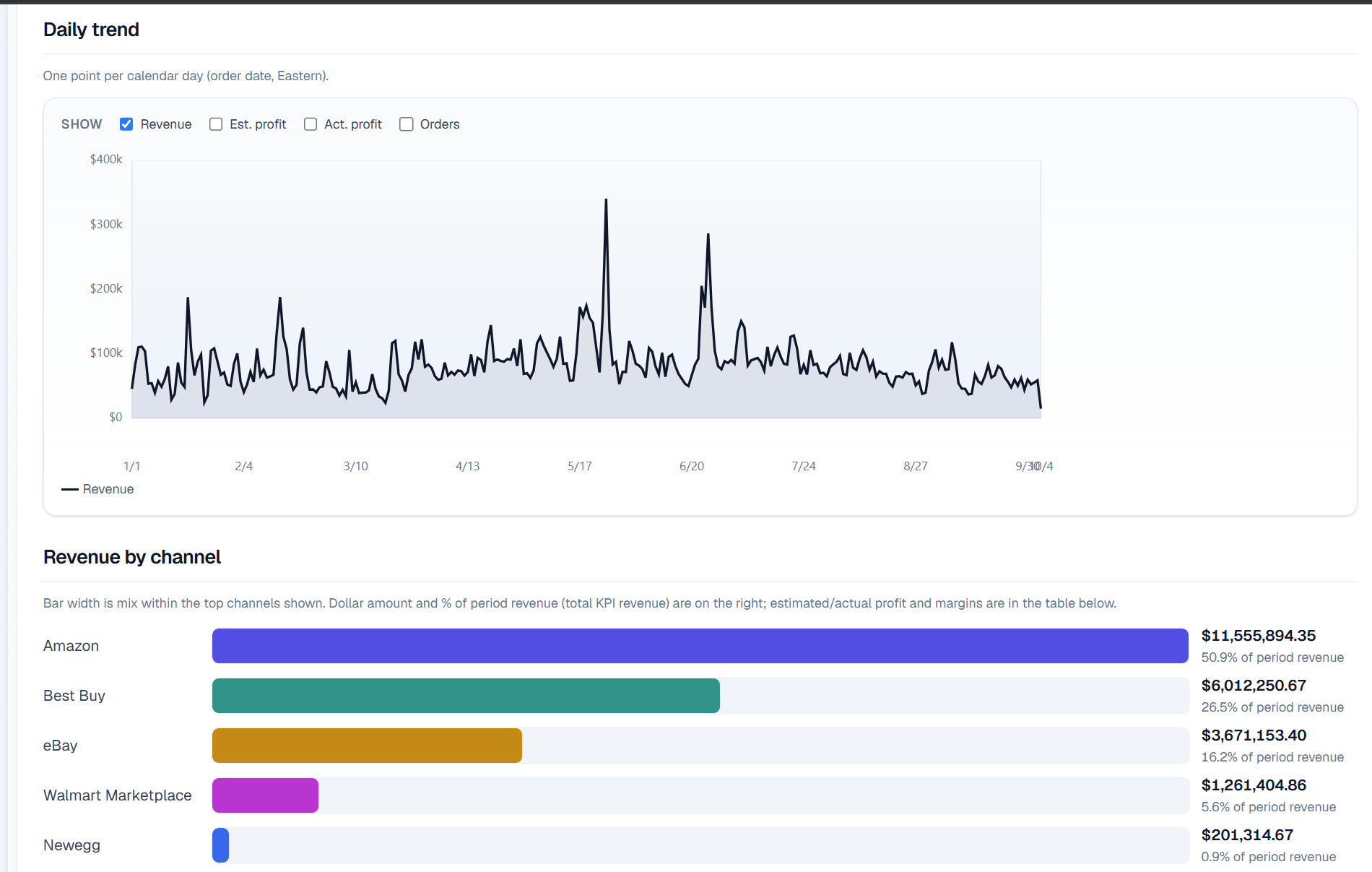Click the 0.9% of period revenue text
The image size is (1372, 872).
coord(1268,857)
